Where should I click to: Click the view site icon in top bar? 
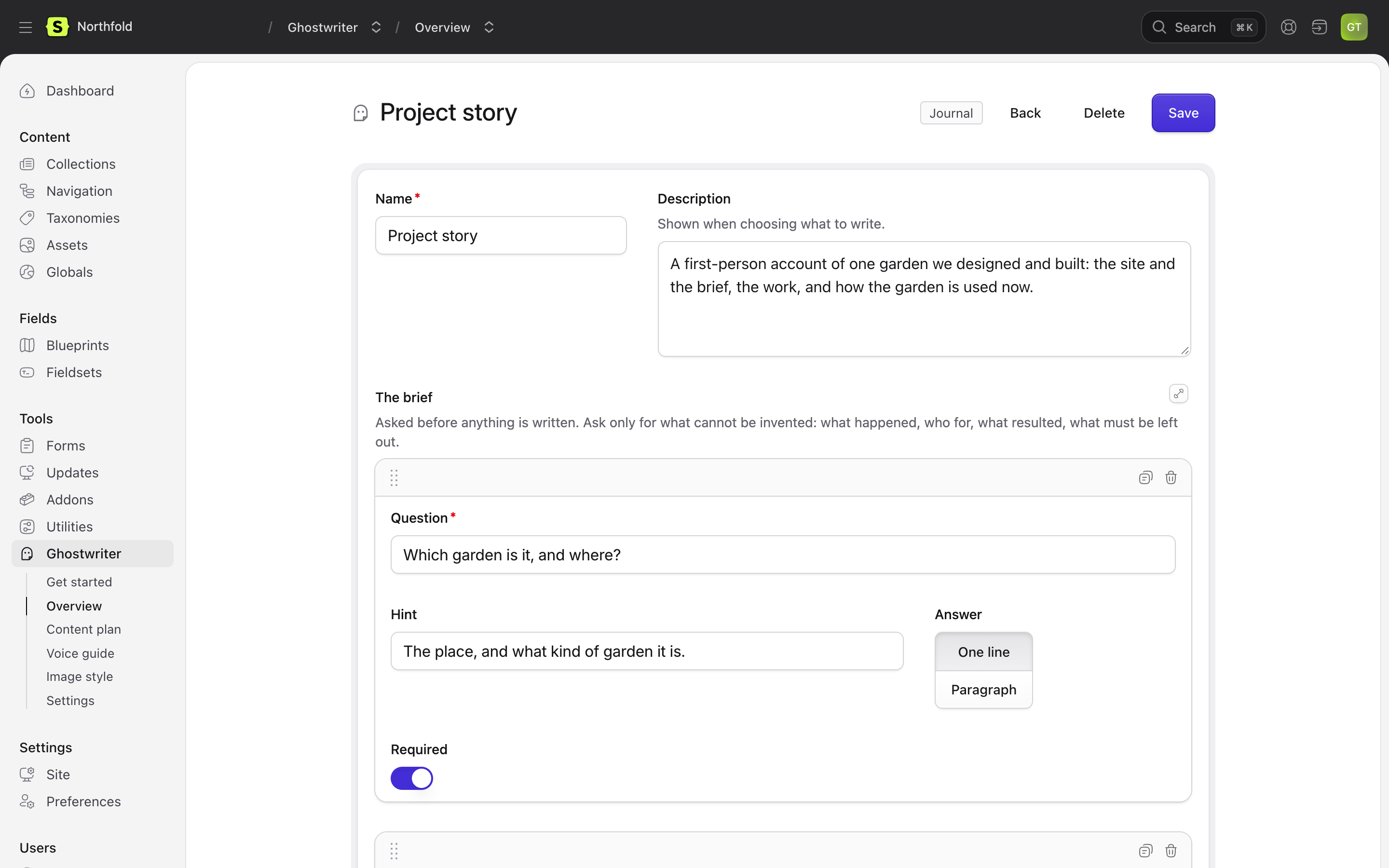(x=1320, y=27)
